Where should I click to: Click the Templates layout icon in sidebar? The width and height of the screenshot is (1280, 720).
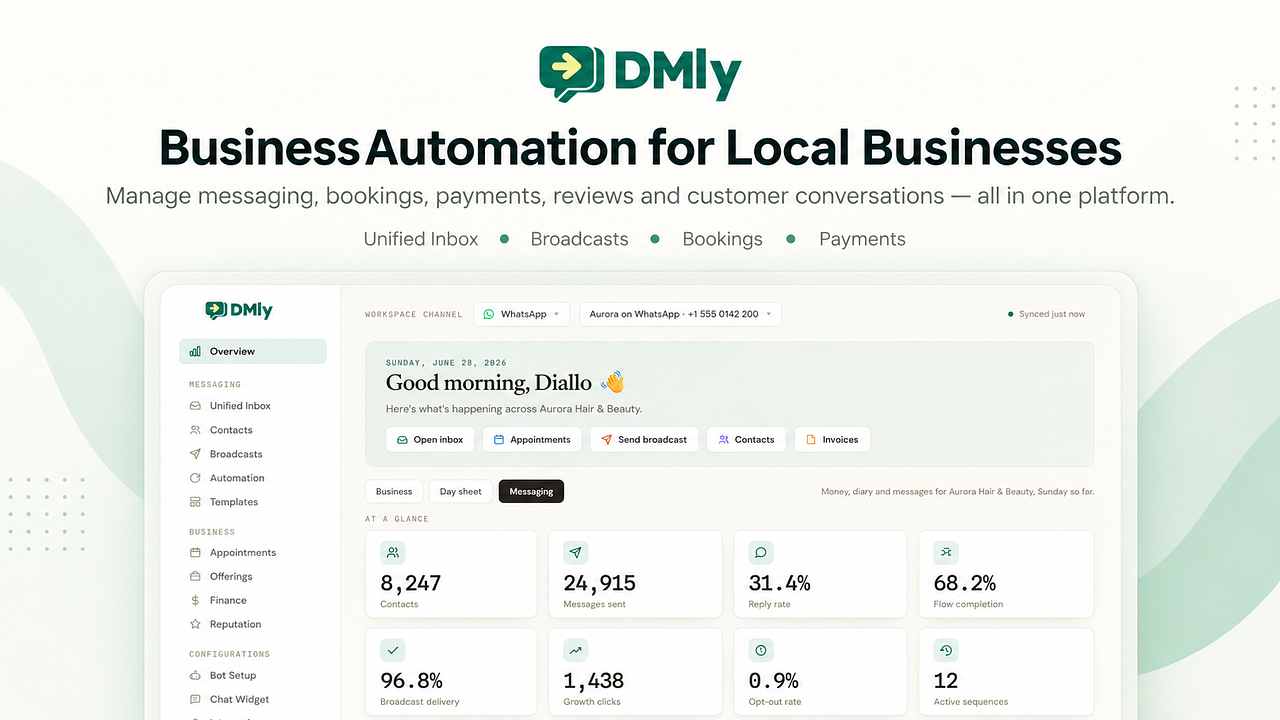coord(195,502)
